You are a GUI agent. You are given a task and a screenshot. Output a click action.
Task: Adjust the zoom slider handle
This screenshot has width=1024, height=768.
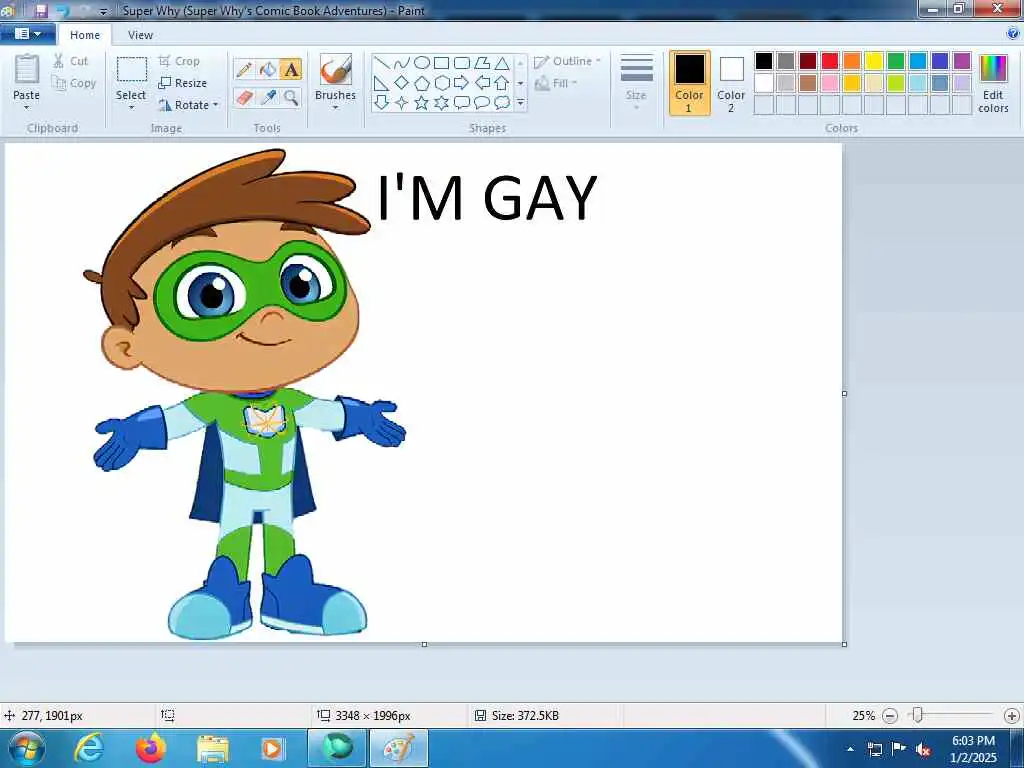[x=917, y=715]
